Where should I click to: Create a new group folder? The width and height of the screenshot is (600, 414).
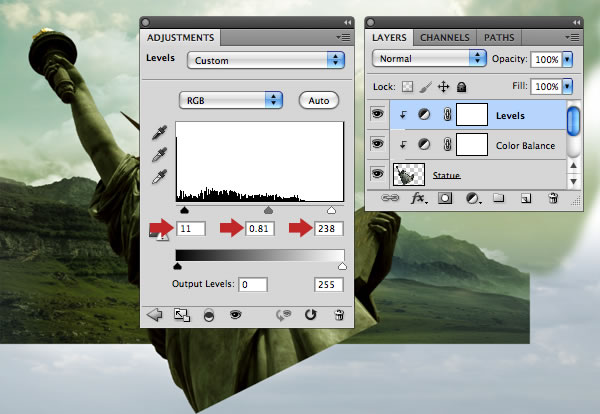click(x=498, y=198)
